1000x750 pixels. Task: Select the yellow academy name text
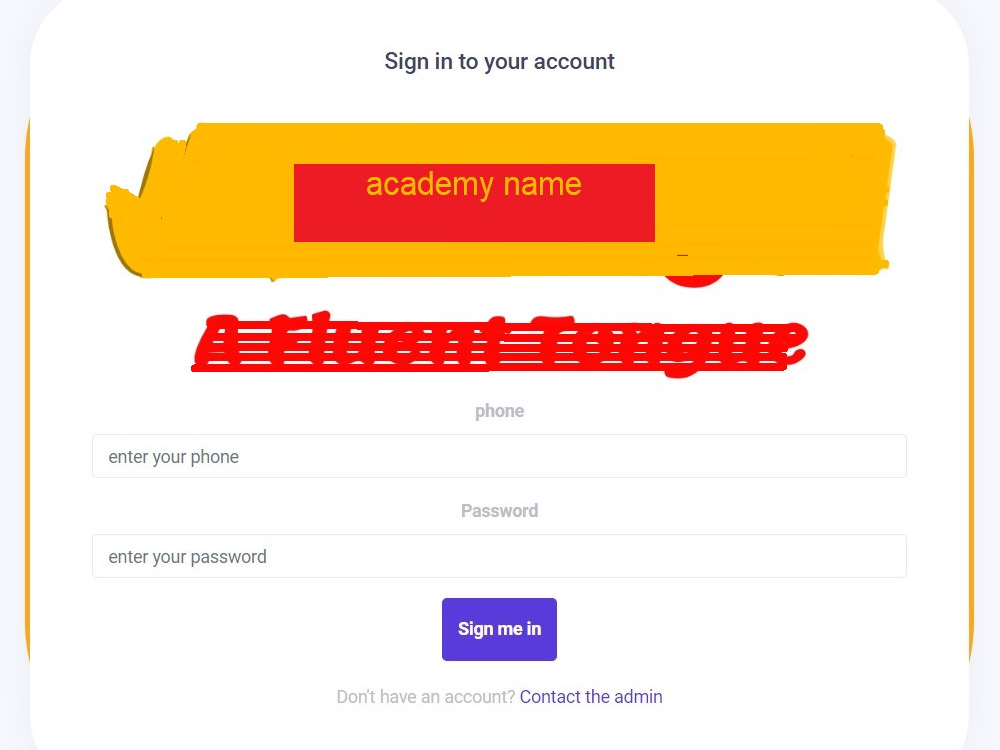click(x=474, y=184)
